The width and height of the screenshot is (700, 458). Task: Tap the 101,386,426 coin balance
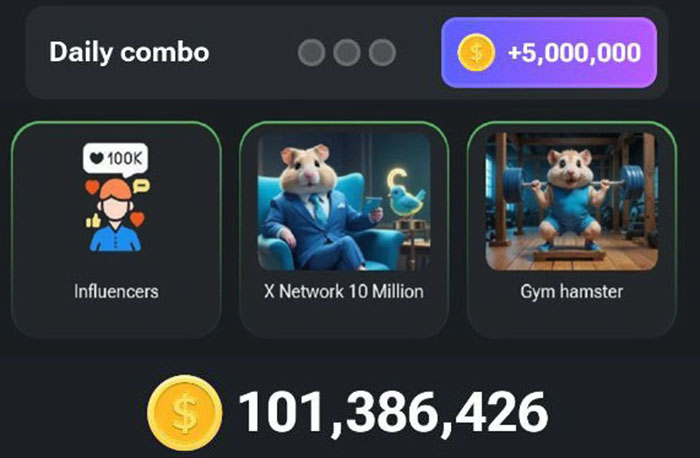click(393, 412)
